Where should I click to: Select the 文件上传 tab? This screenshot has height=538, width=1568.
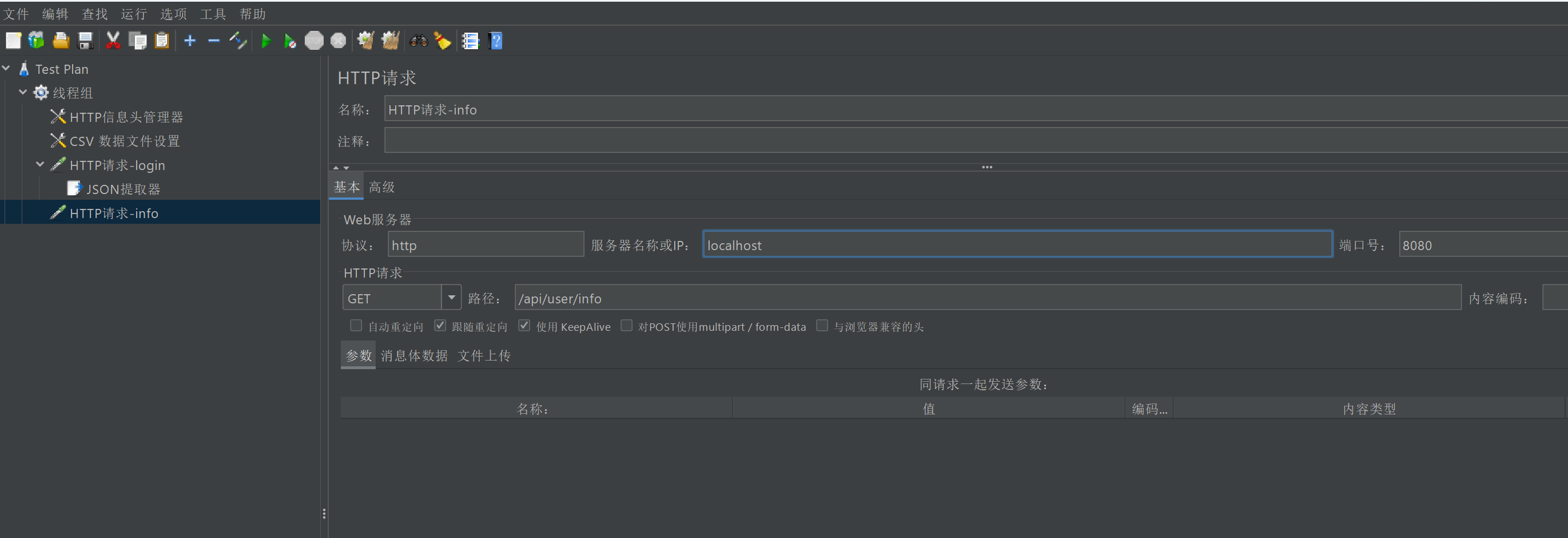(484, 355)
